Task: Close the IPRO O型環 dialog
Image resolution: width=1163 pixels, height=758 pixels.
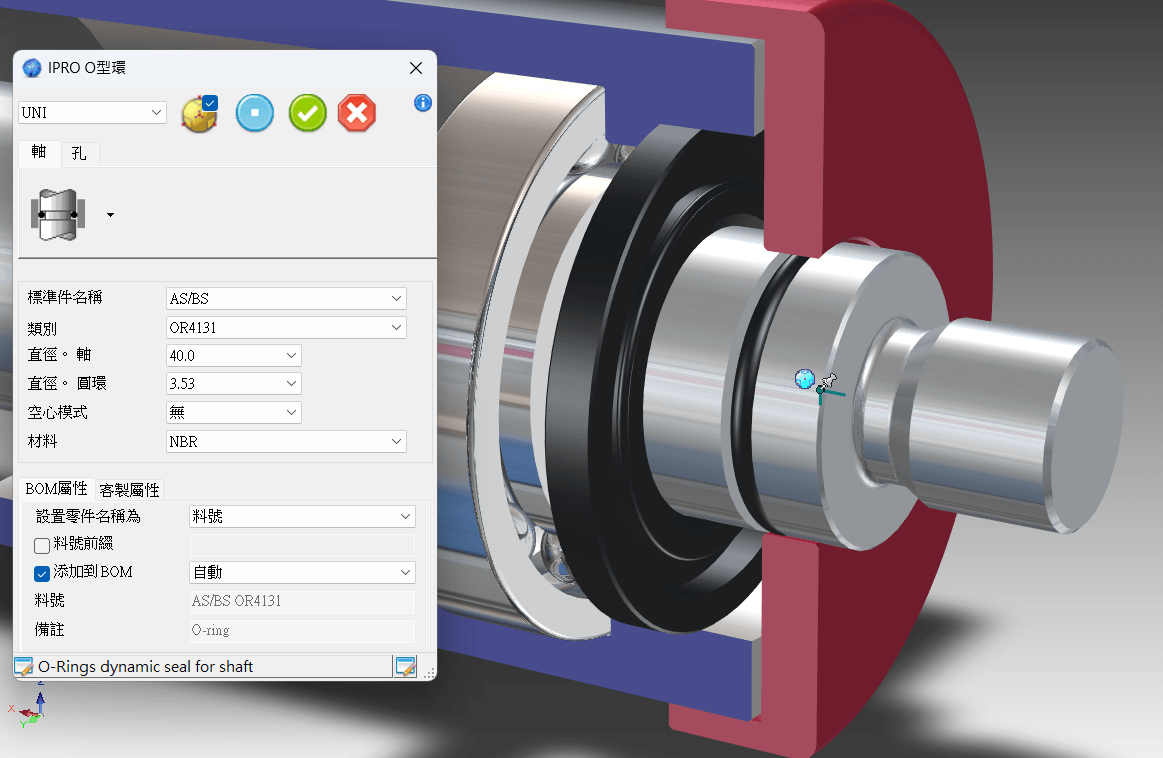Action: point(416,68)
